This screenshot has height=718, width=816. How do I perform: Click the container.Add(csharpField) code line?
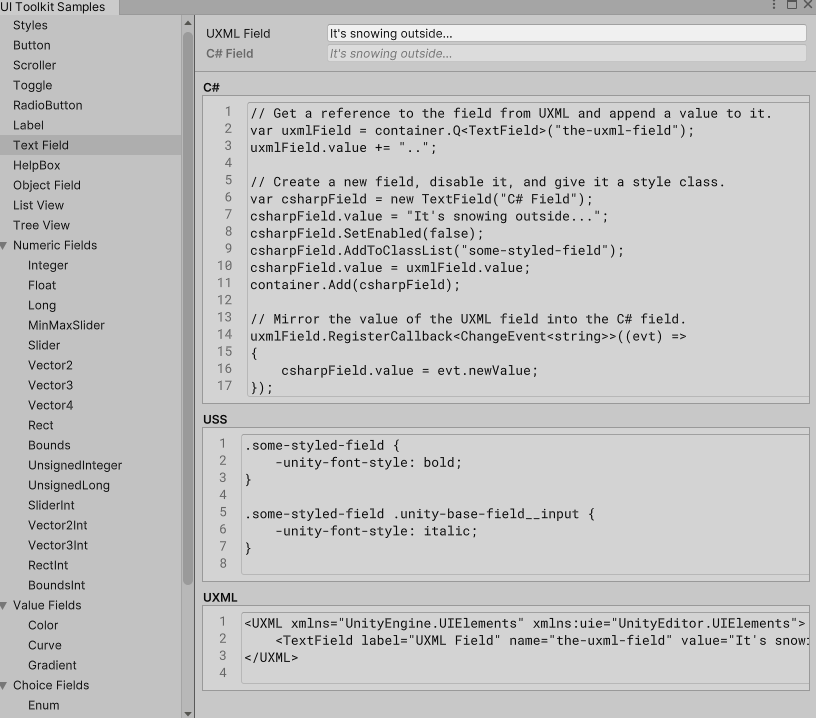pyautogui.click(x=355, y=285)
